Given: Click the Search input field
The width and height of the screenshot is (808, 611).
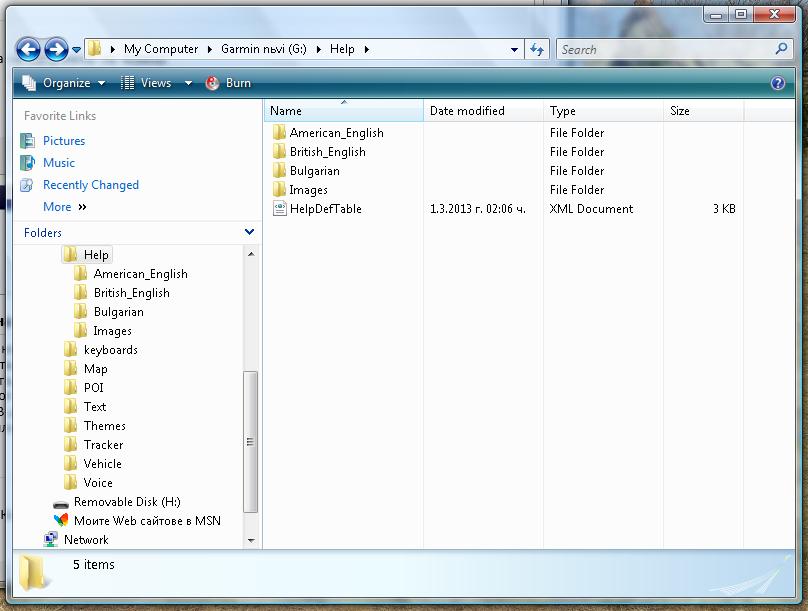Looking at the screenshot, I should click(x=663, y=49).
